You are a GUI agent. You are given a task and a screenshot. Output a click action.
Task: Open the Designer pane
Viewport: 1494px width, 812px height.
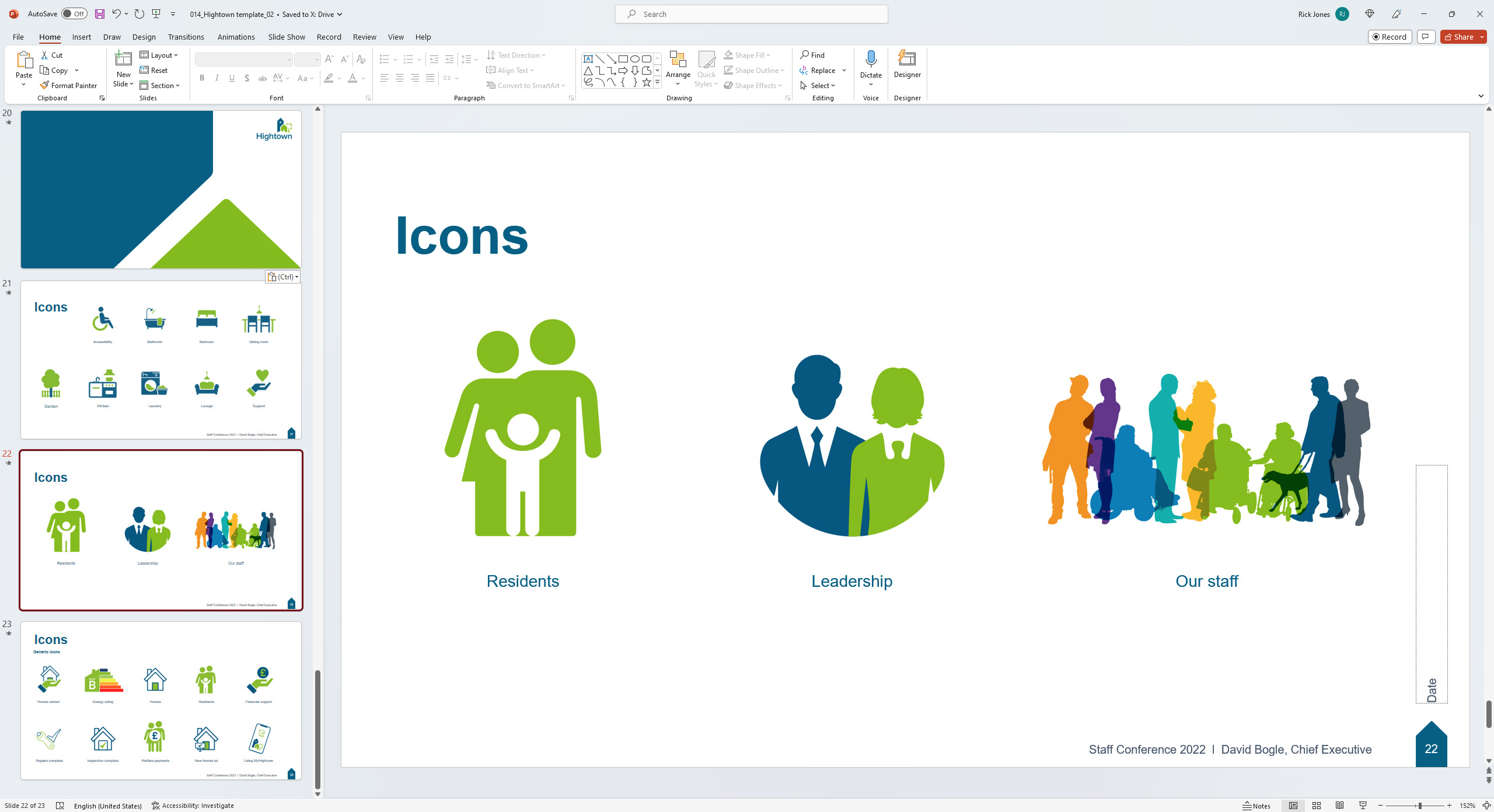[907, 64]
